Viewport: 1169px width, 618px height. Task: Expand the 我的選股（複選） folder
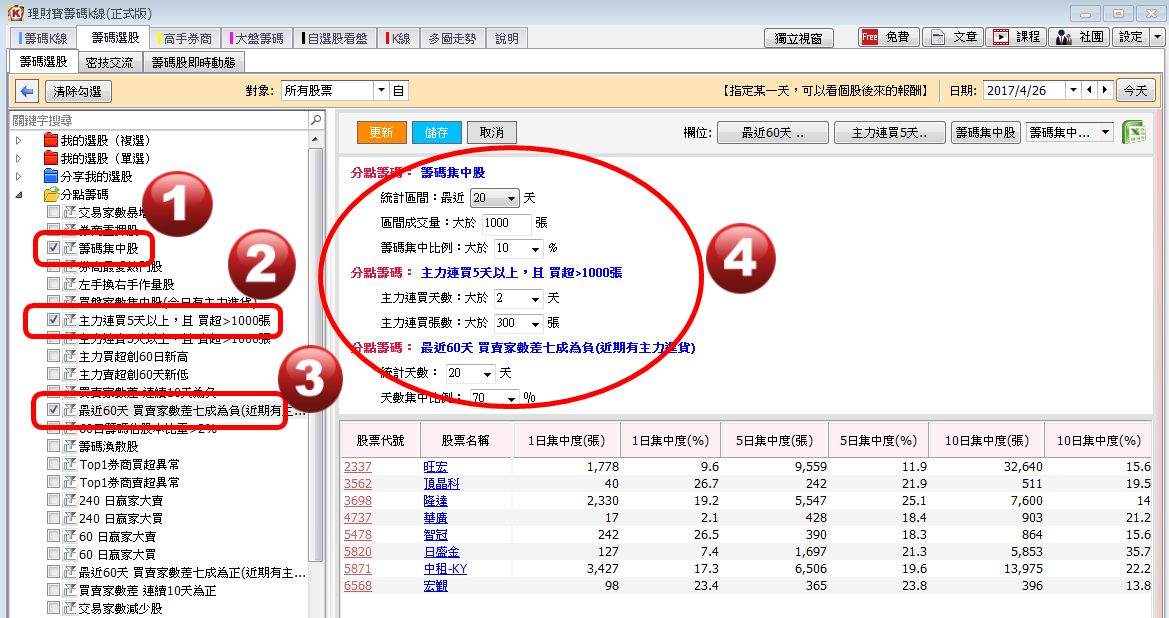[x=18, y=140]
